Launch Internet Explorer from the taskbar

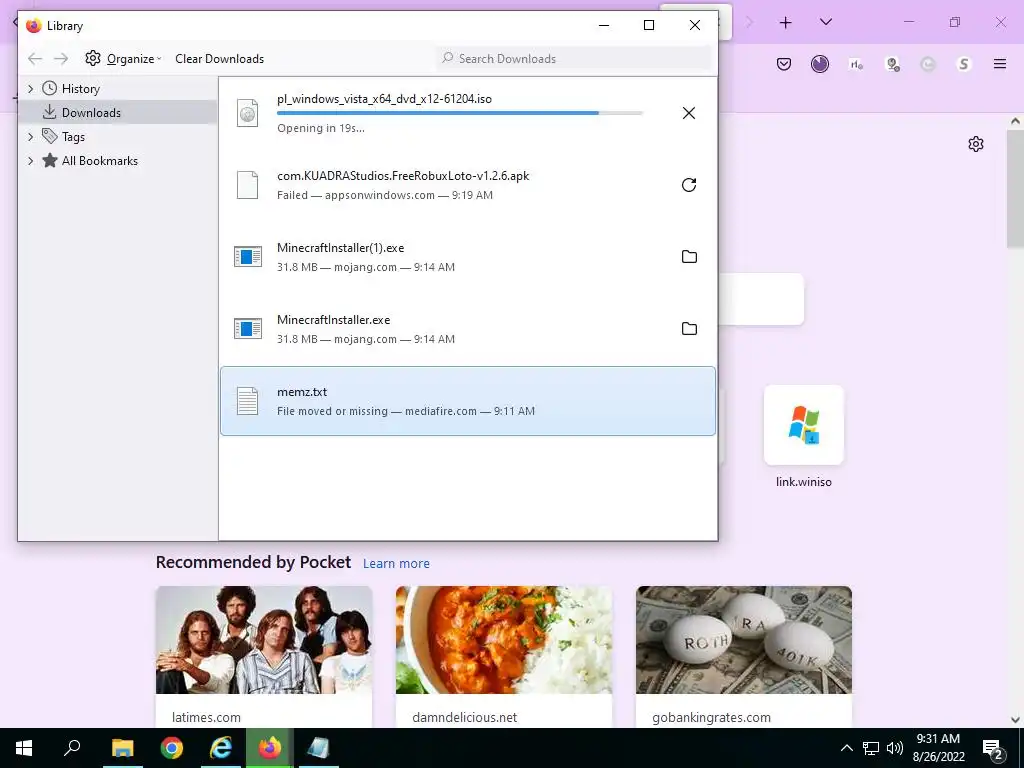pos(221,748)
